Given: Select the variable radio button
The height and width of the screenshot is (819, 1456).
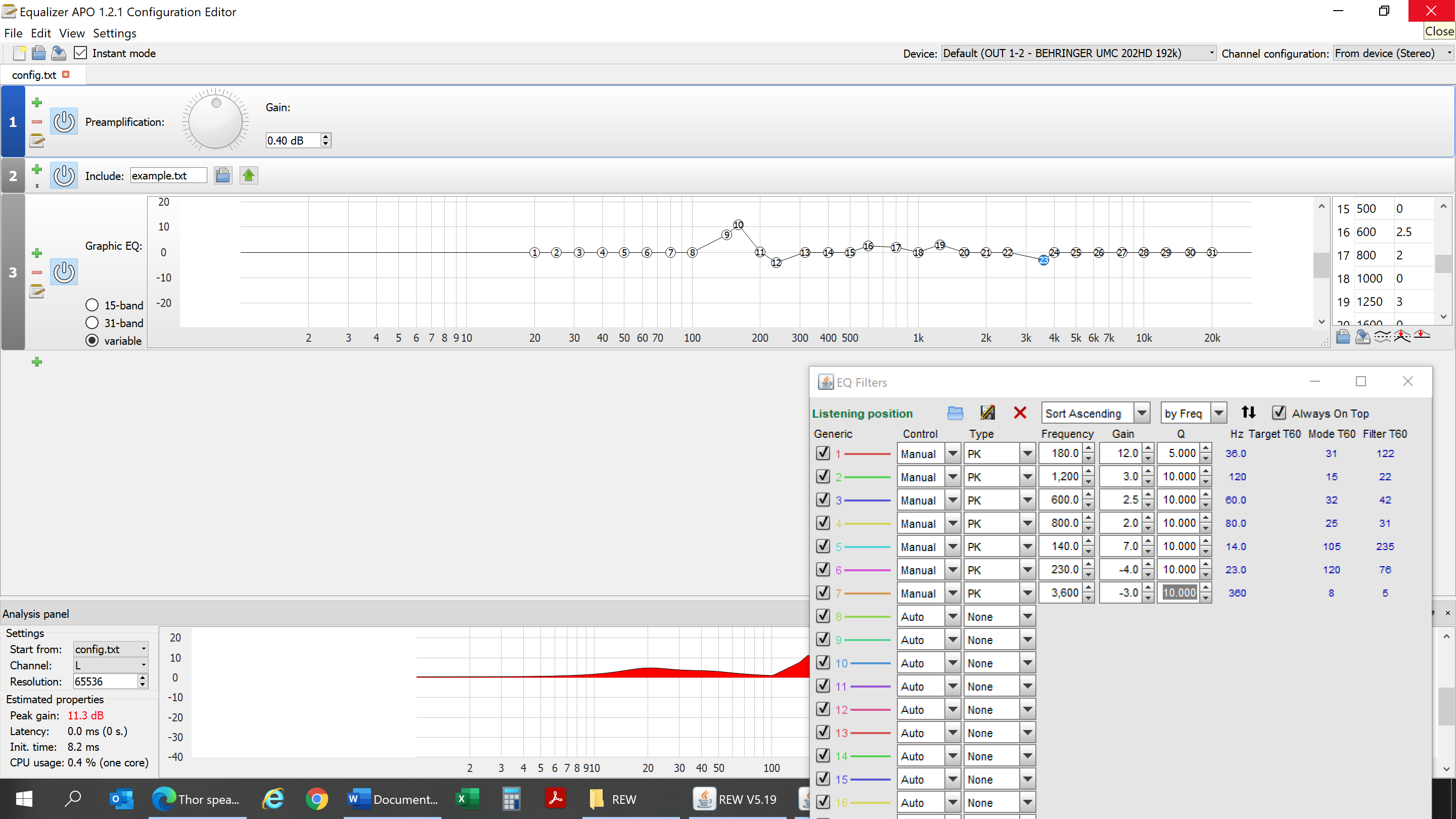Looking at the screenshot, I should (x=92, y=341).
